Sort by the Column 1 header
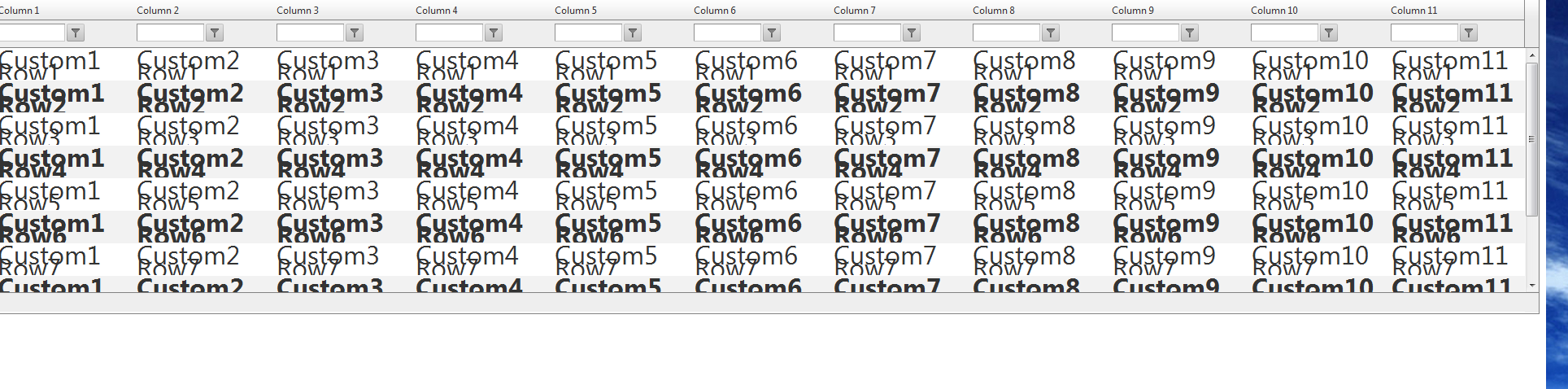Viewport: 1568px width, 389px height. (20, 11)
